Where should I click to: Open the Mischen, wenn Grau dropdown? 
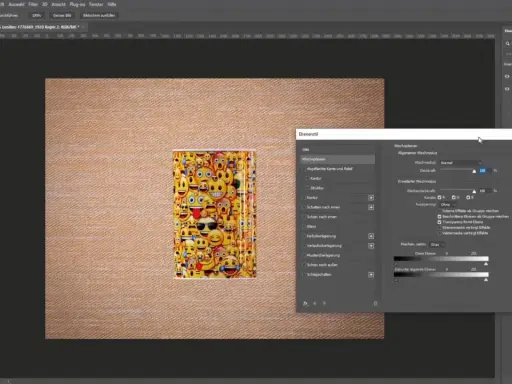point(437,245)
